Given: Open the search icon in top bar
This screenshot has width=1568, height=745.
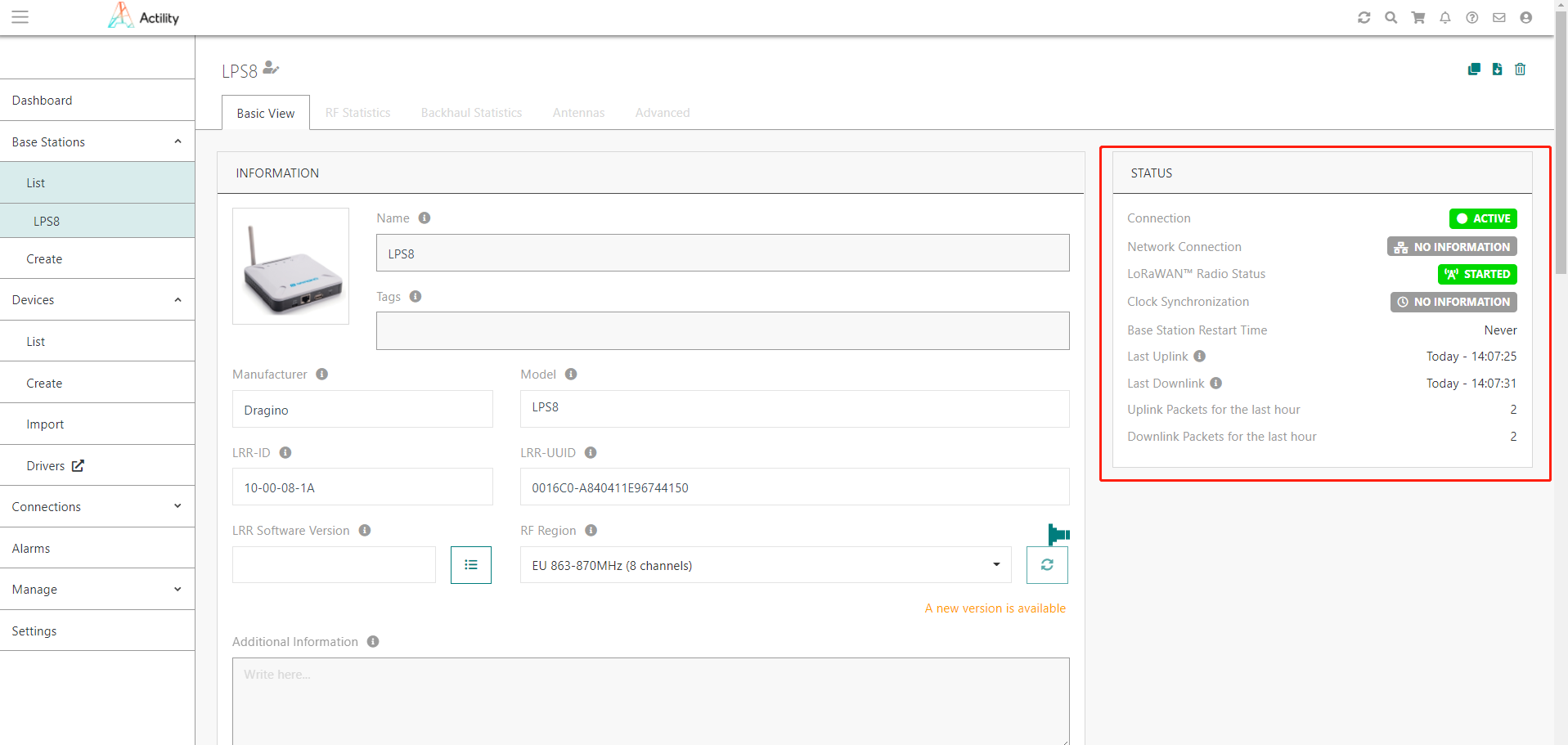Looking at the screenshot, I should click(x=1391, y=17).
